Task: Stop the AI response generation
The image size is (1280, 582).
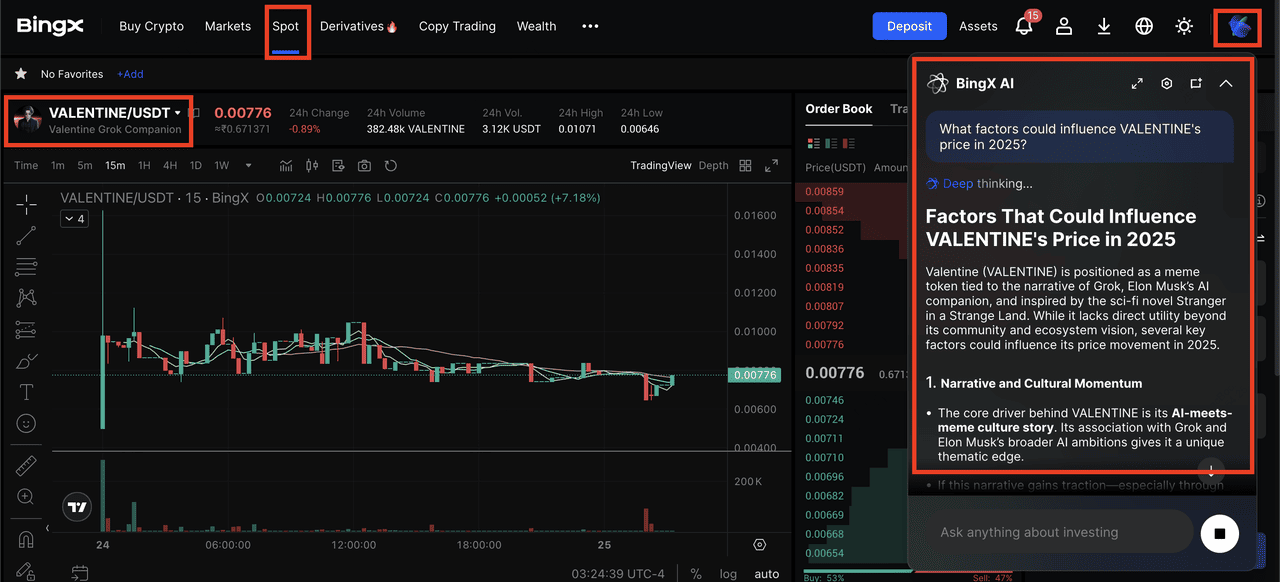Action: pyautogui.click(x=1219, y=533)
